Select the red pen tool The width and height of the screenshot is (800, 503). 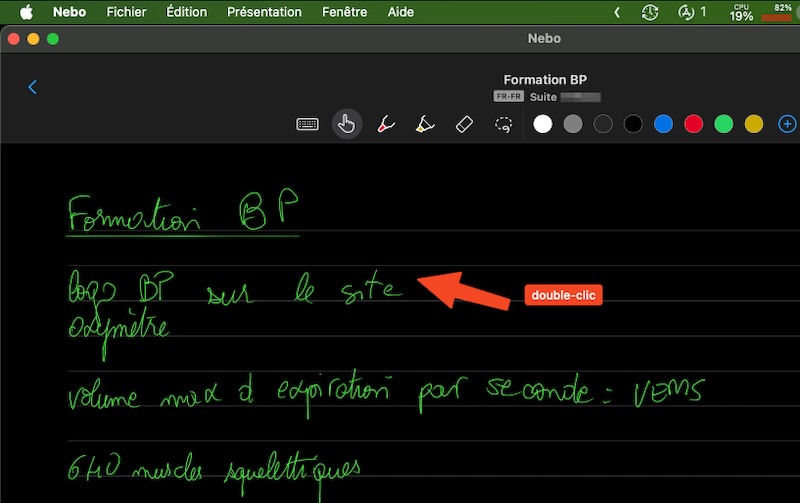(385, 124)
